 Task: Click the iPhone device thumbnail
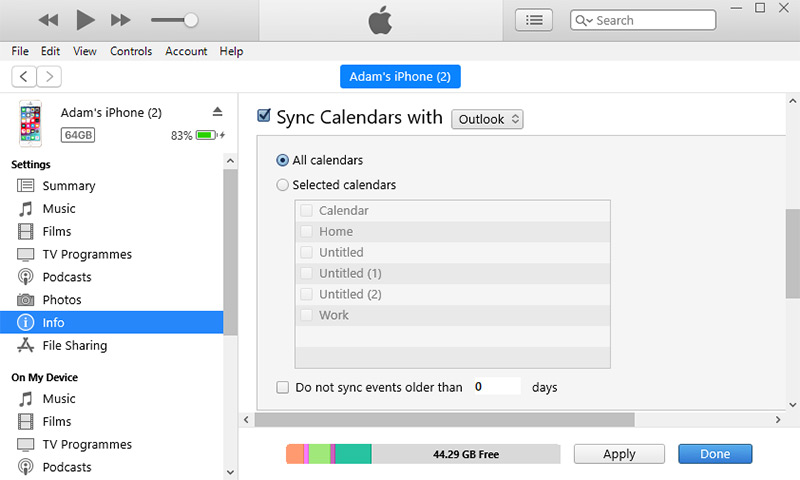click(x=31, y=124)
